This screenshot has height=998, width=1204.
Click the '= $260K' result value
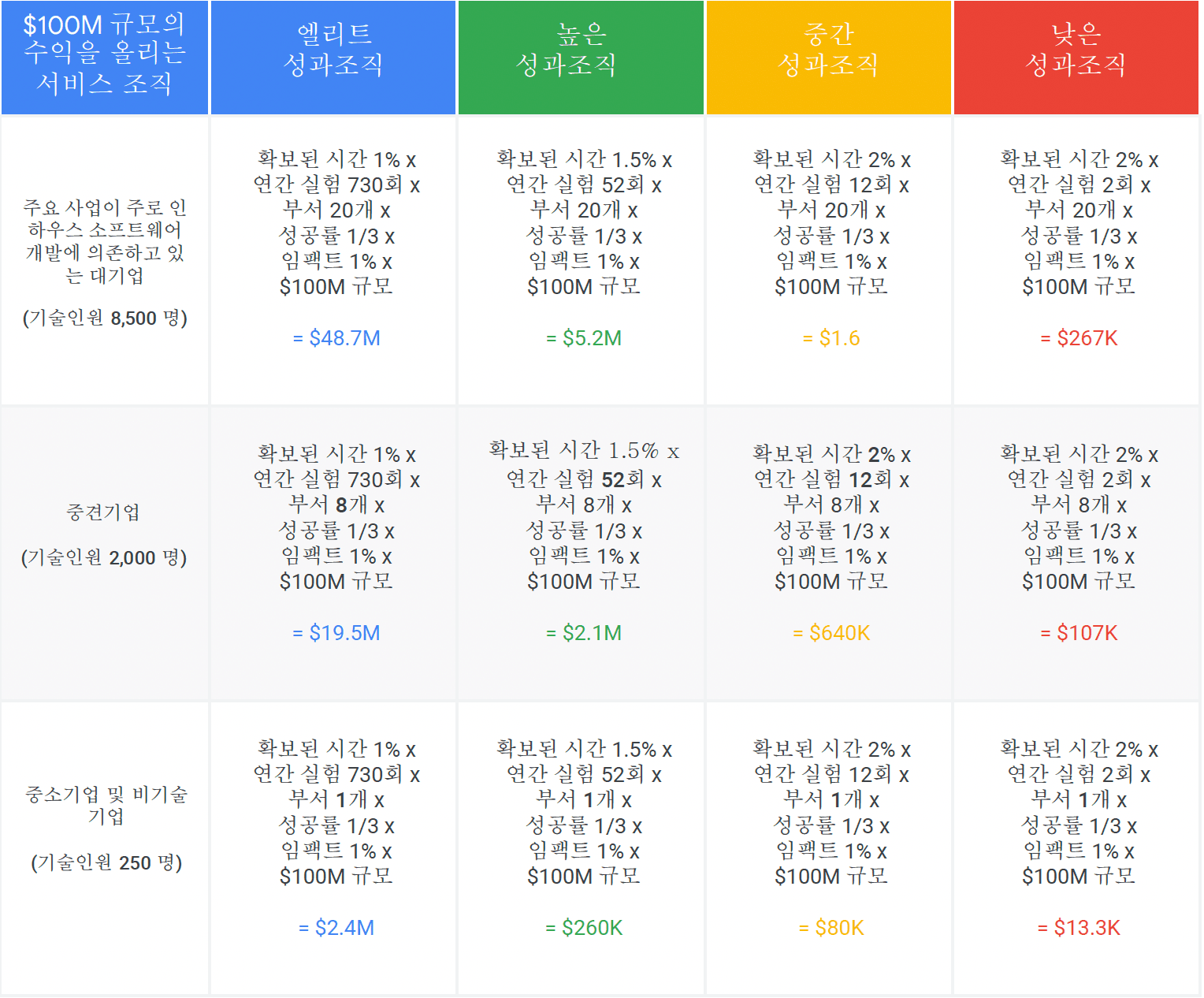point(584,928)
